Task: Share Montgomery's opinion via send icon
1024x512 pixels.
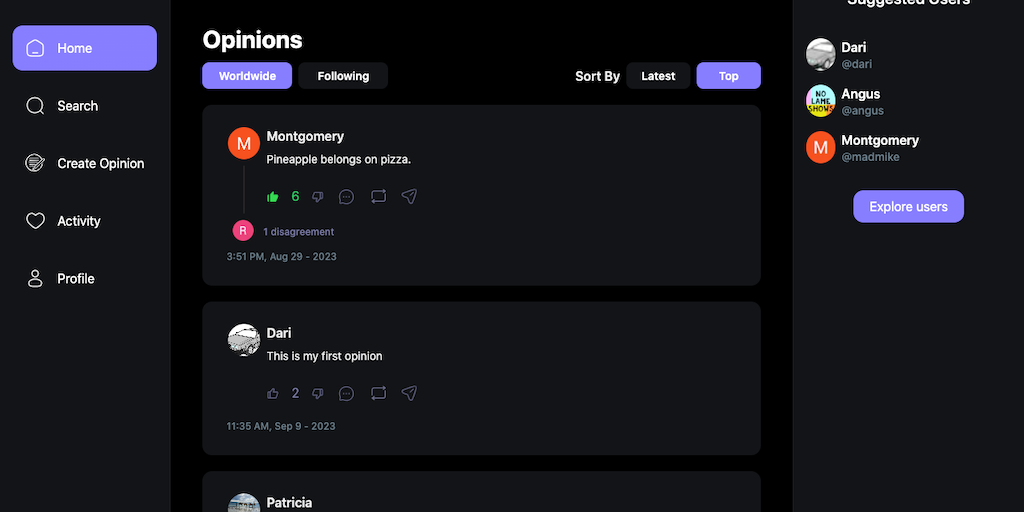Action: click(409, 197)
